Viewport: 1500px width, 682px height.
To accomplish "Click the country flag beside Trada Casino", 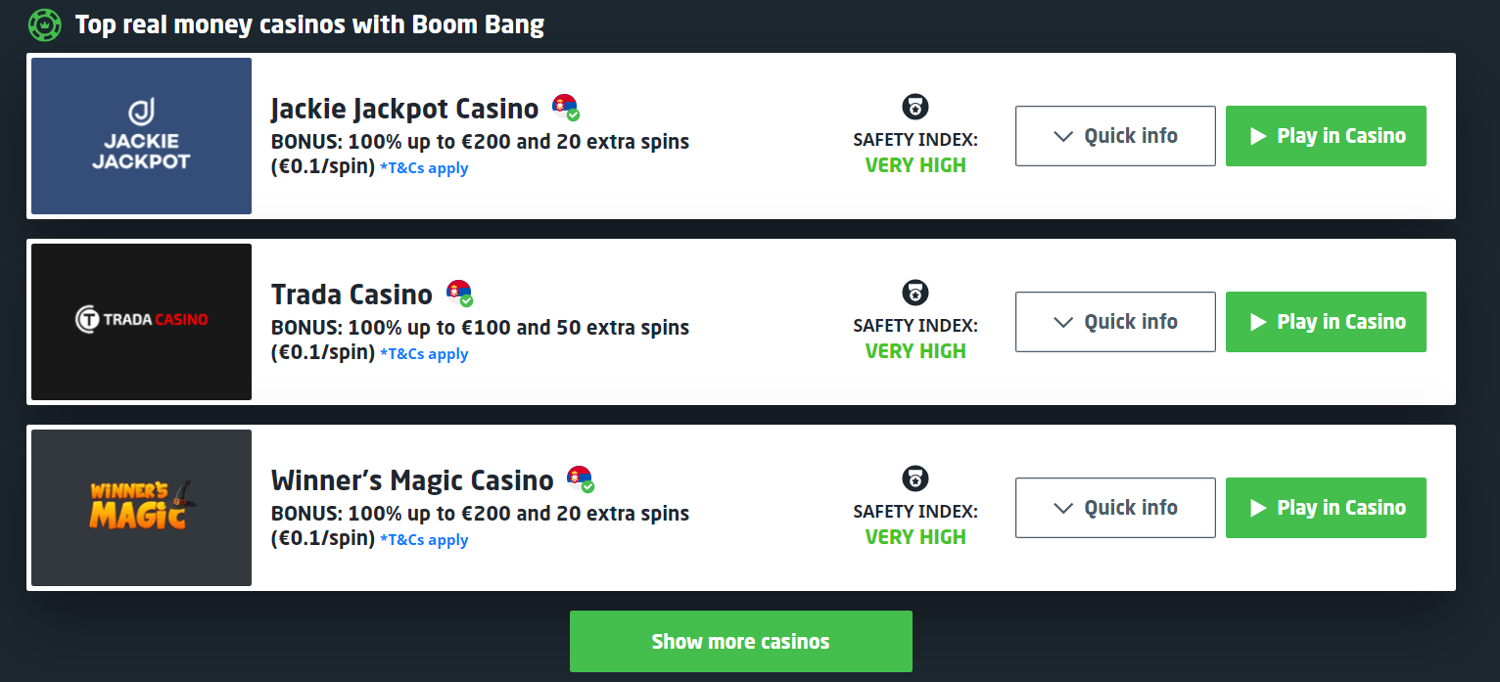I will [x=459, y=293].
